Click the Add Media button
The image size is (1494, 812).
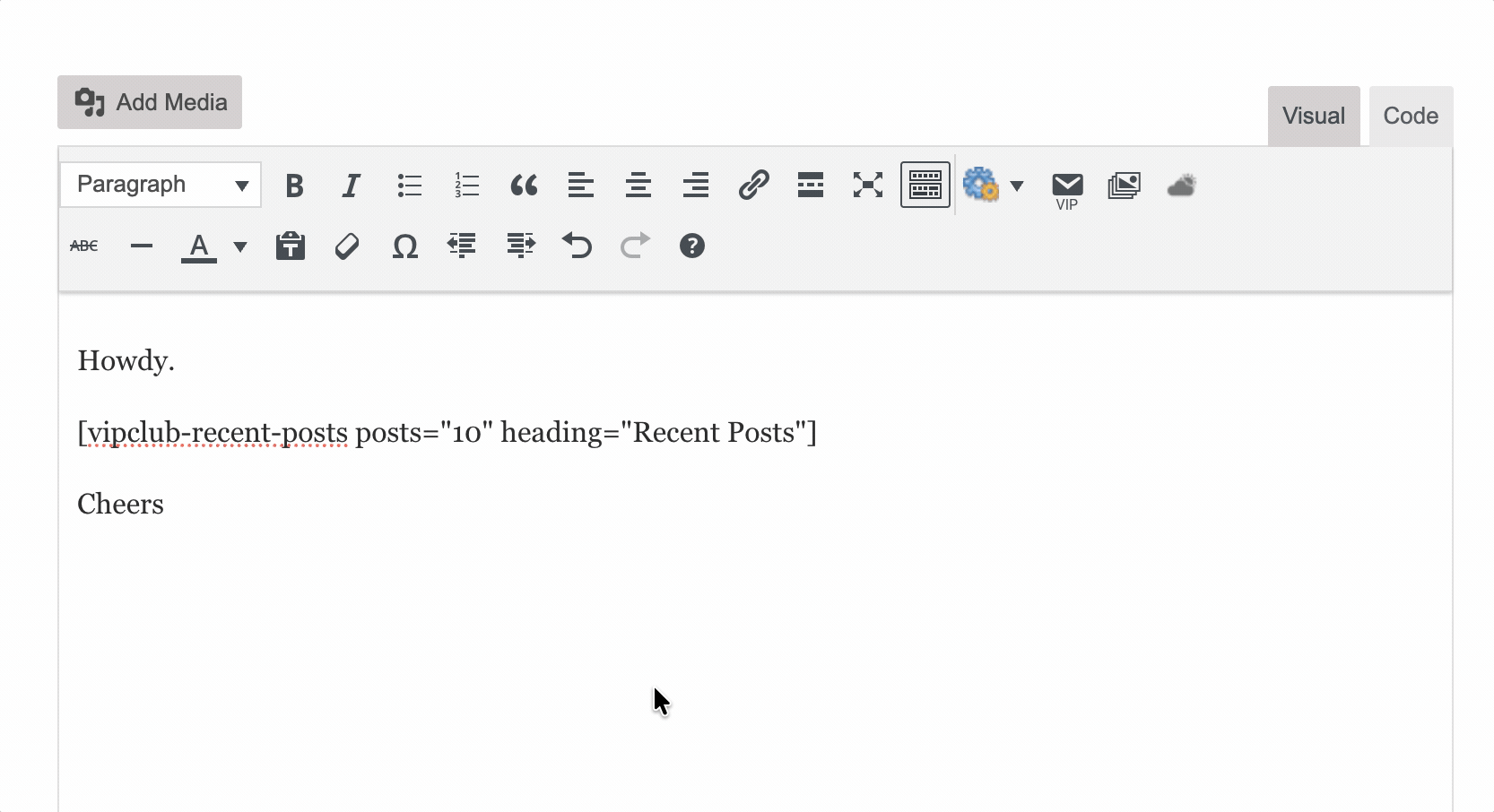click(149, 101)
